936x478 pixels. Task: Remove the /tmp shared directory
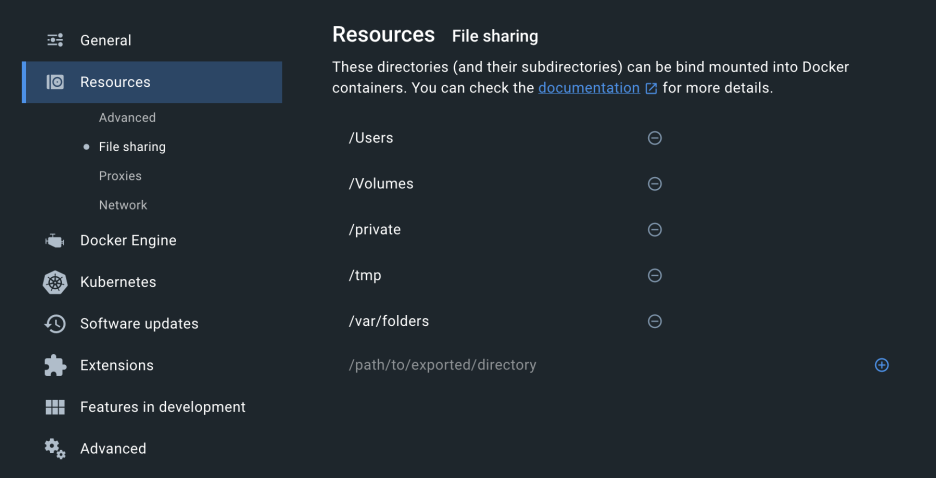(655, 276)
